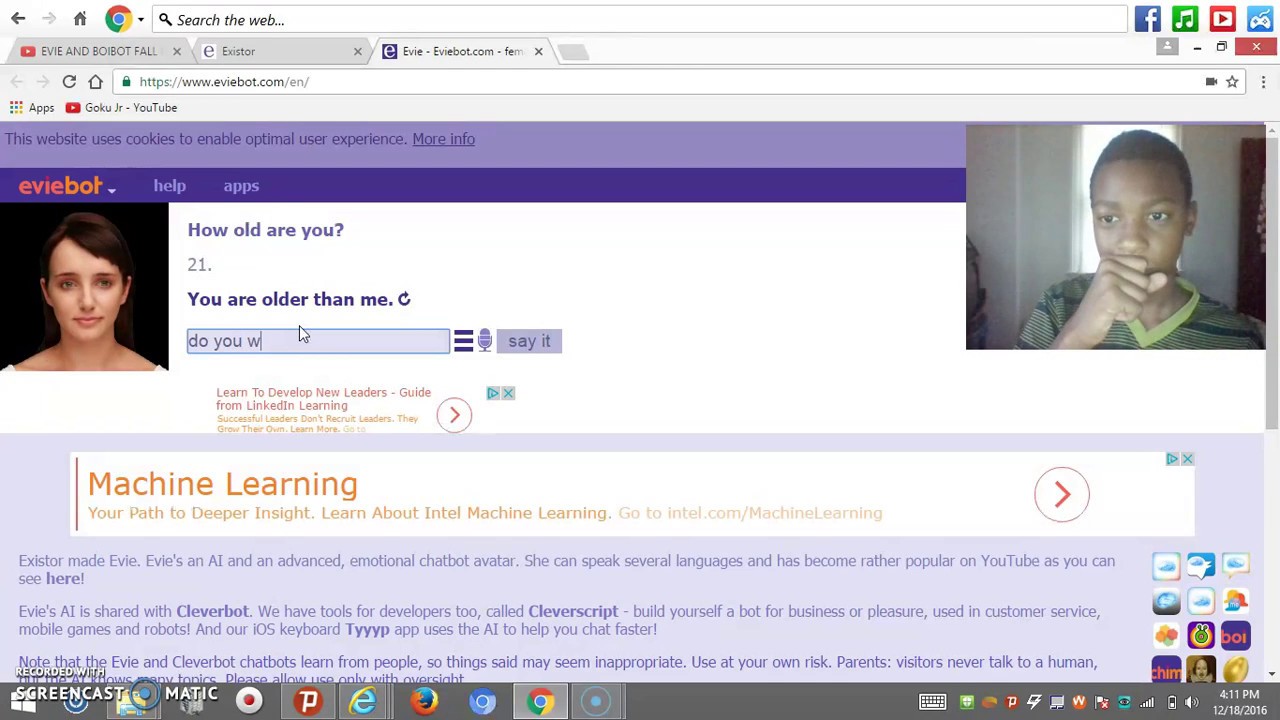The image size is (1280, 720).
Task: Open the apps menu item
Action: pos(241,186)
